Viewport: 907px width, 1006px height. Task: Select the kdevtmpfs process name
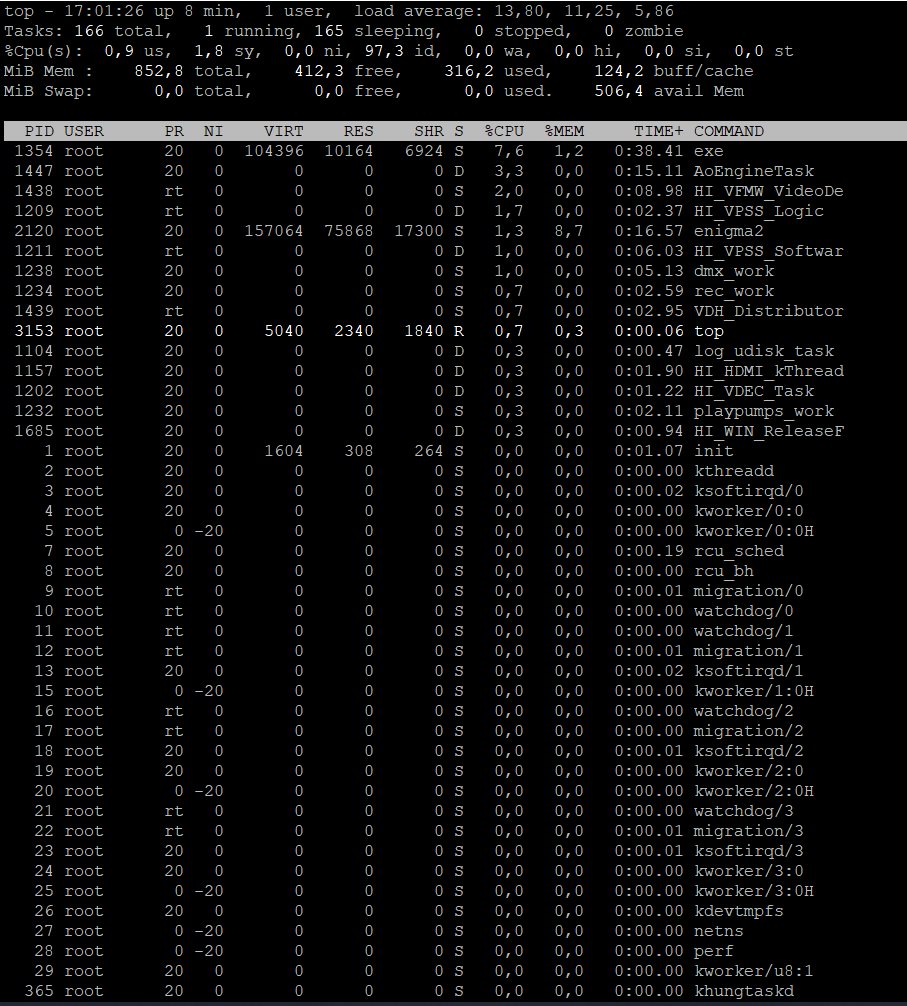tap(738, 911)
